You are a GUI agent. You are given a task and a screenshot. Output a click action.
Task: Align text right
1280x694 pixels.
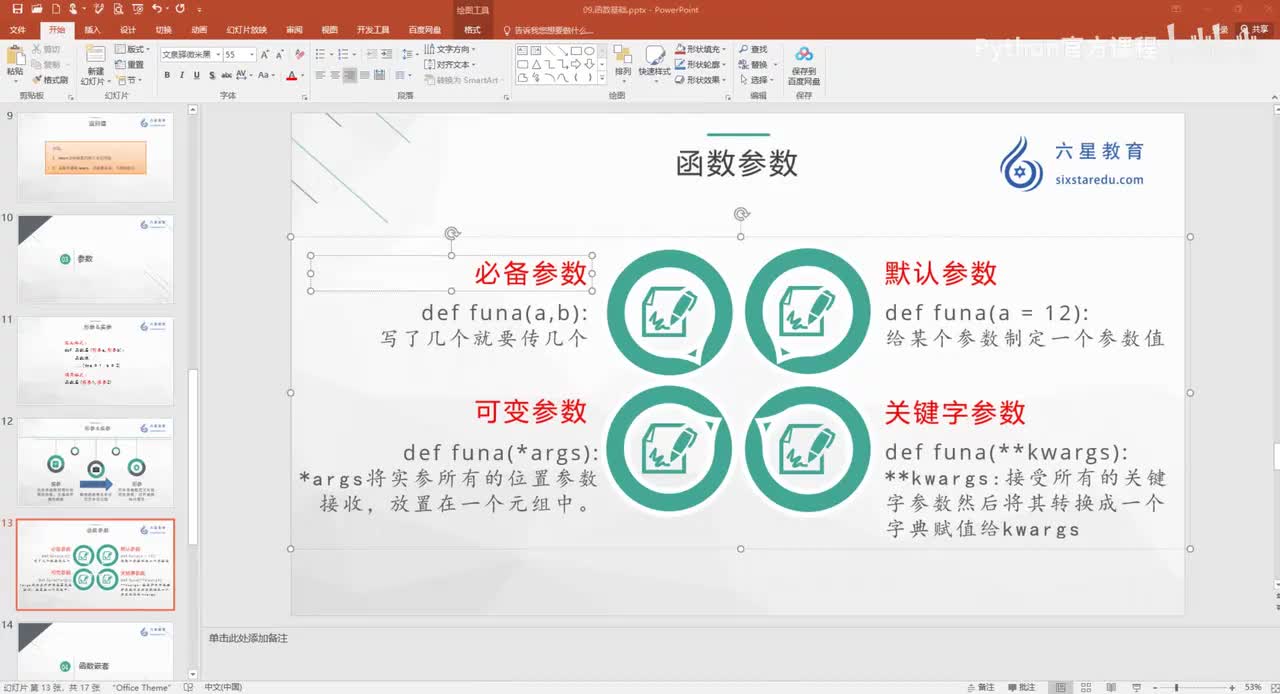click(349, 75)
